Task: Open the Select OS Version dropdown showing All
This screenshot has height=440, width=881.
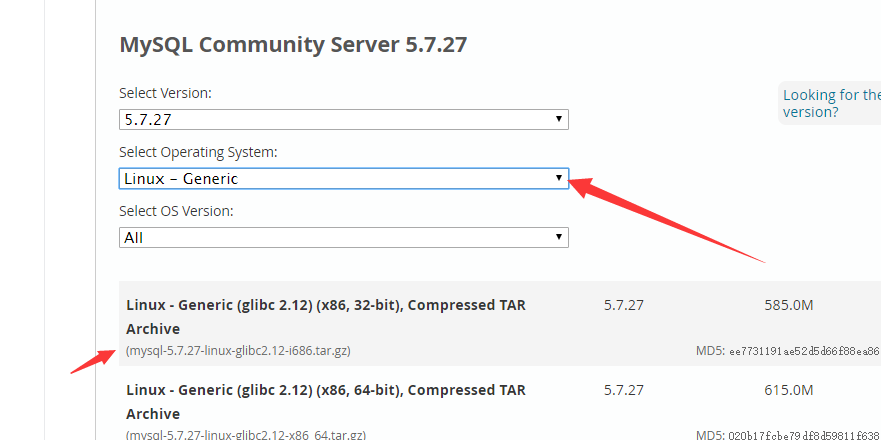Action: click(343, 238)
